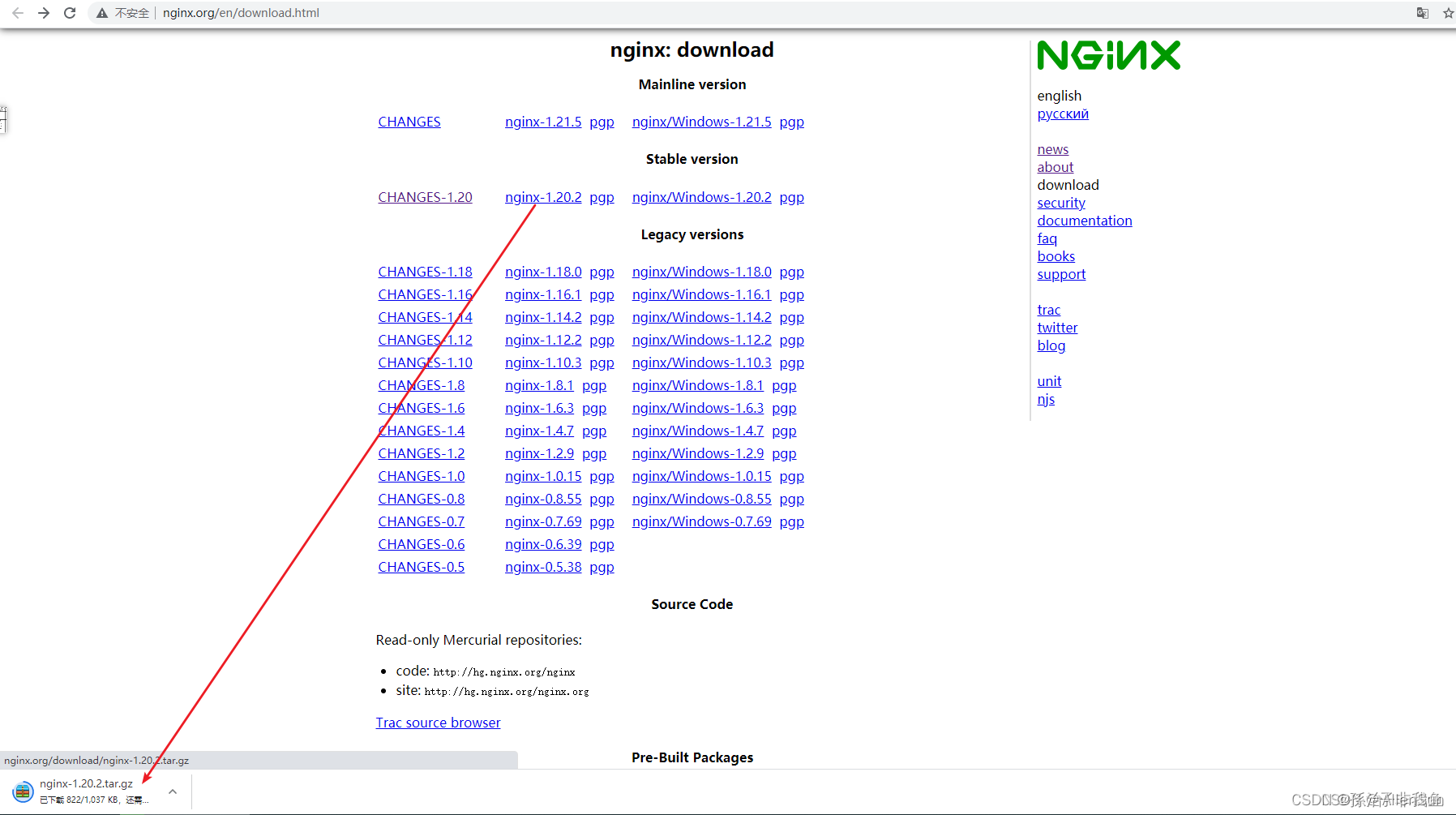Screen dimensions: 1456x815
Task: Open the about page
Action: 1055,167
